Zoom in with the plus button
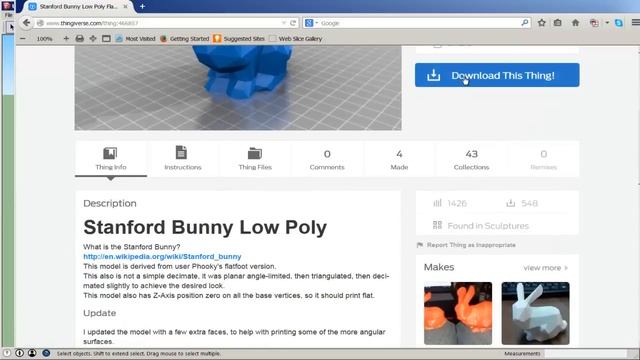Screen dimensions: 640x360 coord(66,39)
